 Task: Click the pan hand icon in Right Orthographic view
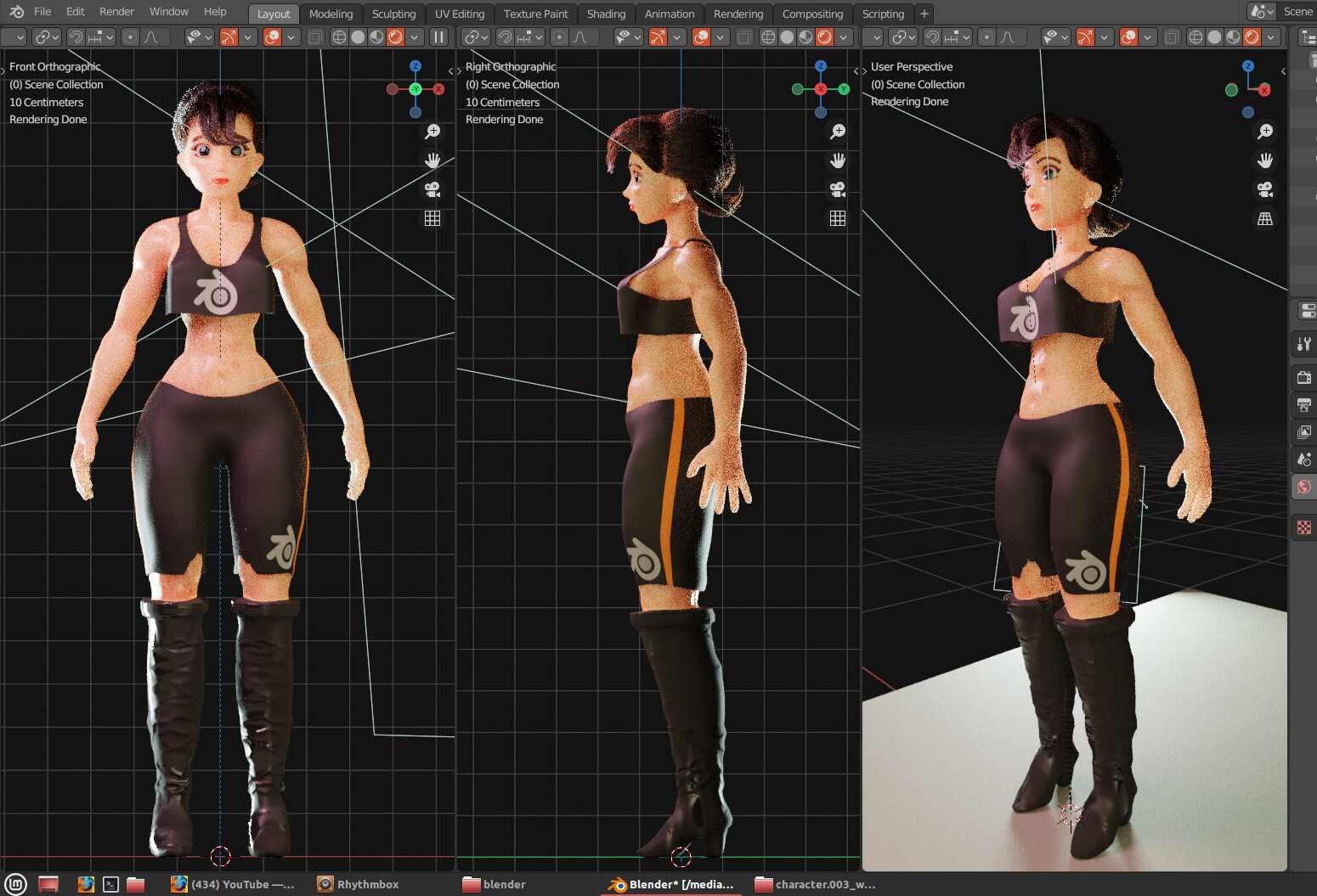click(838, 161)
